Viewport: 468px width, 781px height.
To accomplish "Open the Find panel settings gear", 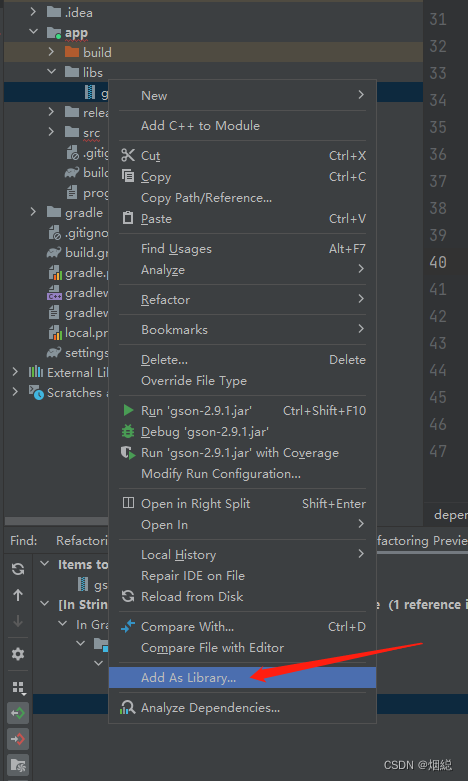I will pyautogui.click(x=18, y=653).
